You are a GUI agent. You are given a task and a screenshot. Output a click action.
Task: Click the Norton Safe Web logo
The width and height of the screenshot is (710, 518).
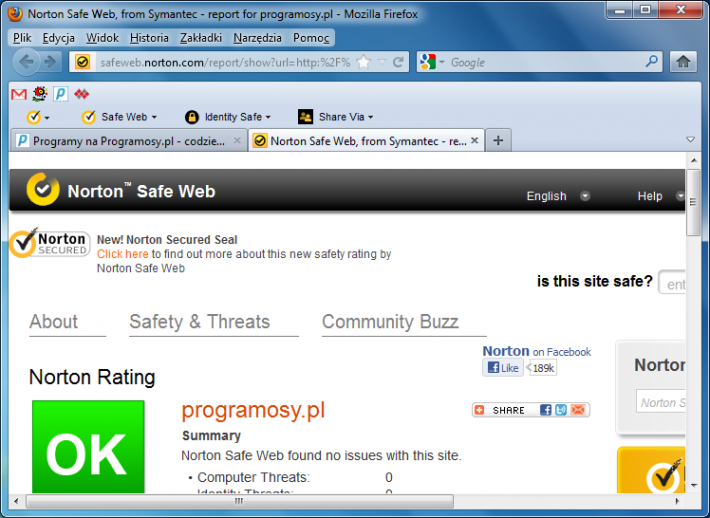(120, 190)
